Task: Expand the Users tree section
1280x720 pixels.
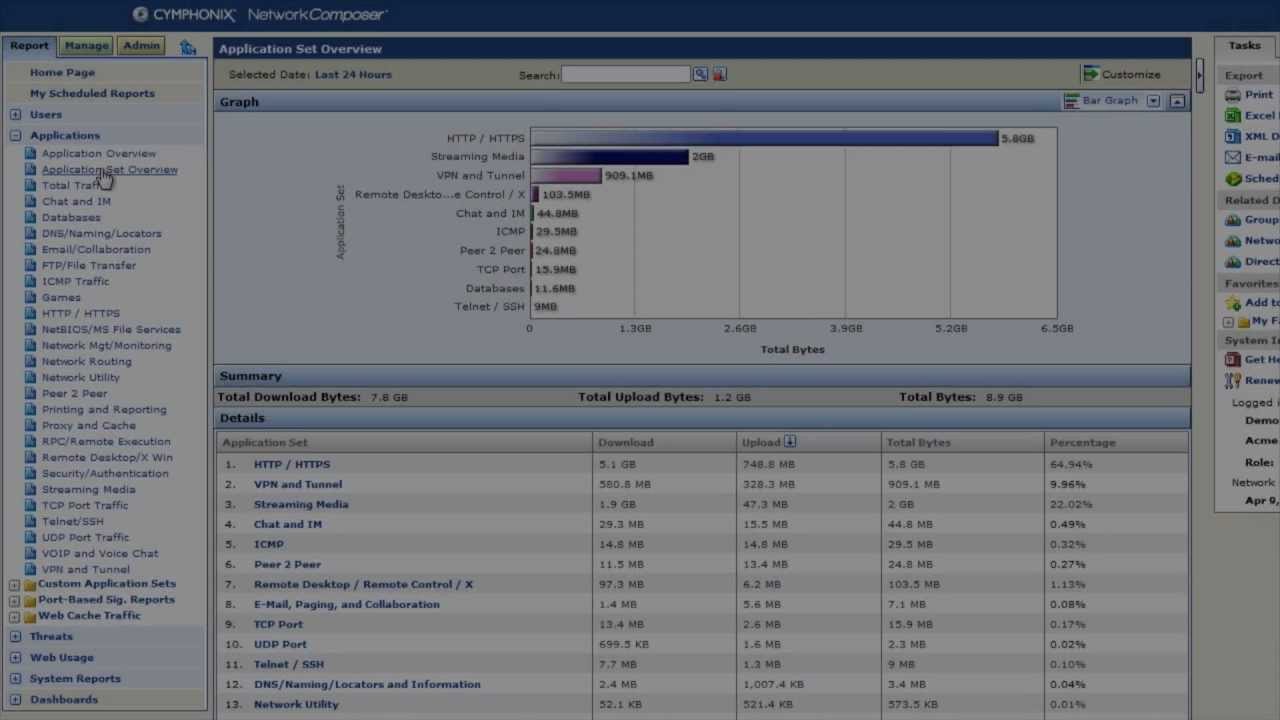Action: coord(15,115)
